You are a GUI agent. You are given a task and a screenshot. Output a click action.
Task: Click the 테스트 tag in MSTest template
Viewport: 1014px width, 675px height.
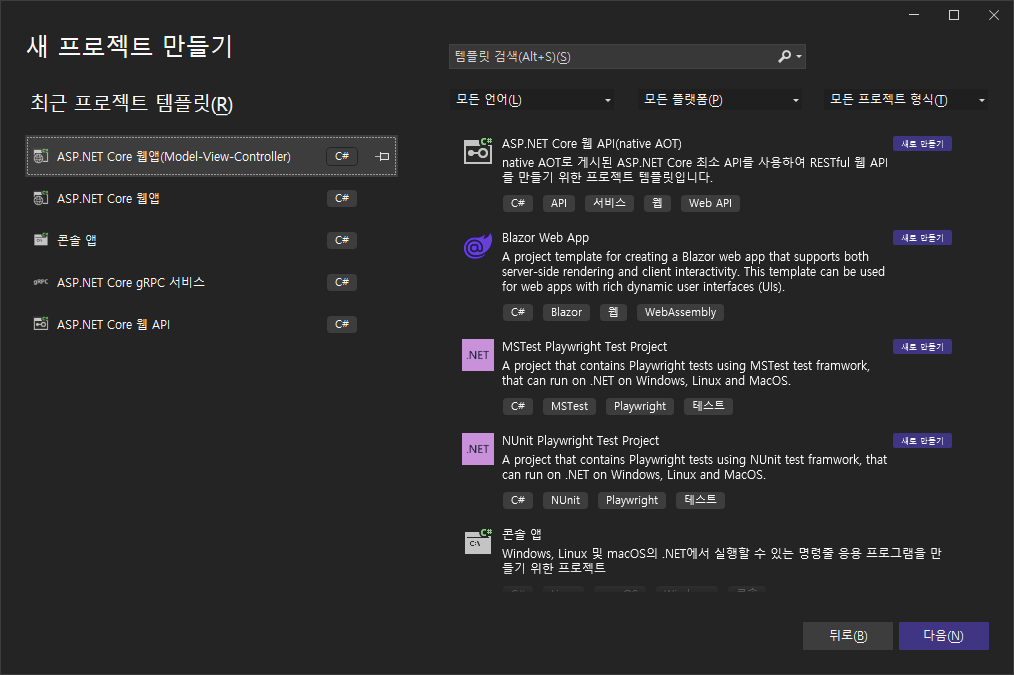tap(708, 406)
